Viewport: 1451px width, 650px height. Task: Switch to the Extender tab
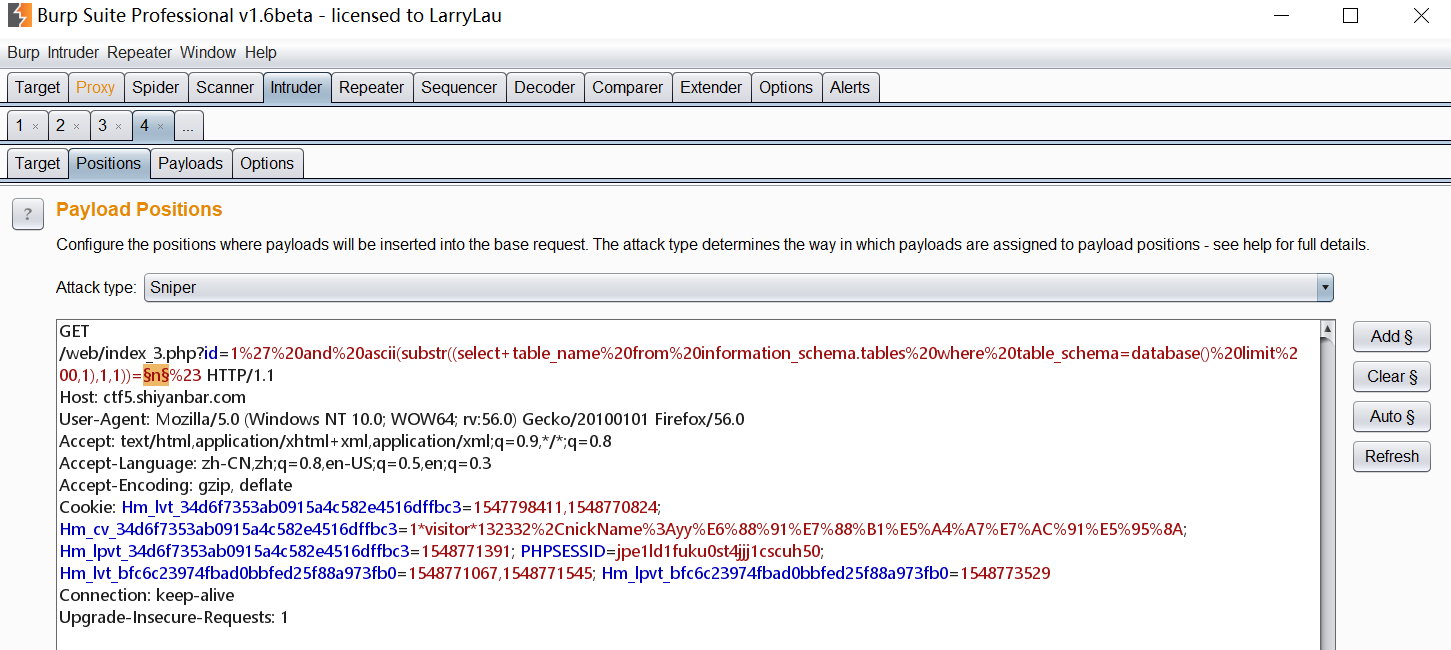point(712,87)
